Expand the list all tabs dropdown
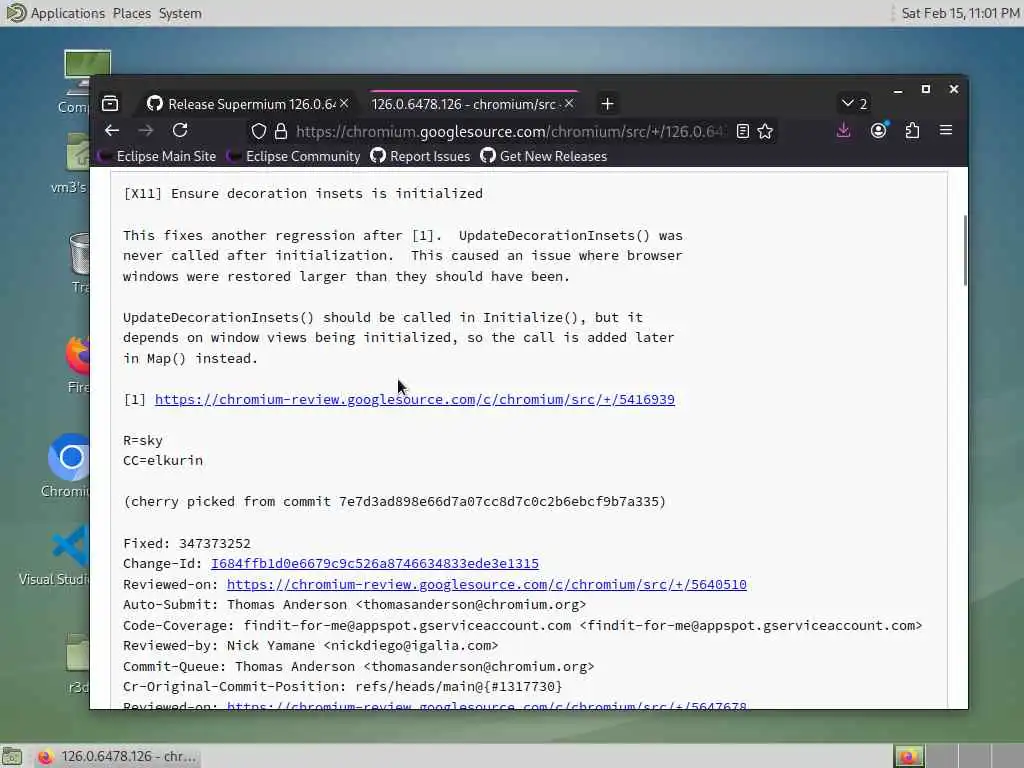1024x768 pixels. tap(854, 104)
